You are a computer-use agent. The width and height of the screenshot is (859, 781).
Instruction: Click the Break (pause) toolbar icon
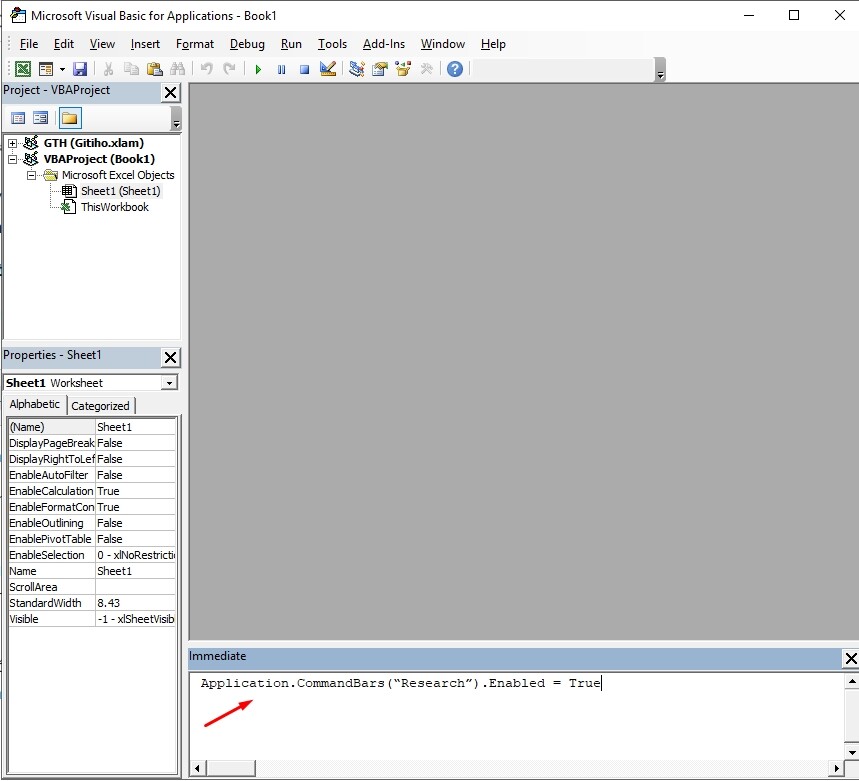pyautogui.click(x=281, y=68)
